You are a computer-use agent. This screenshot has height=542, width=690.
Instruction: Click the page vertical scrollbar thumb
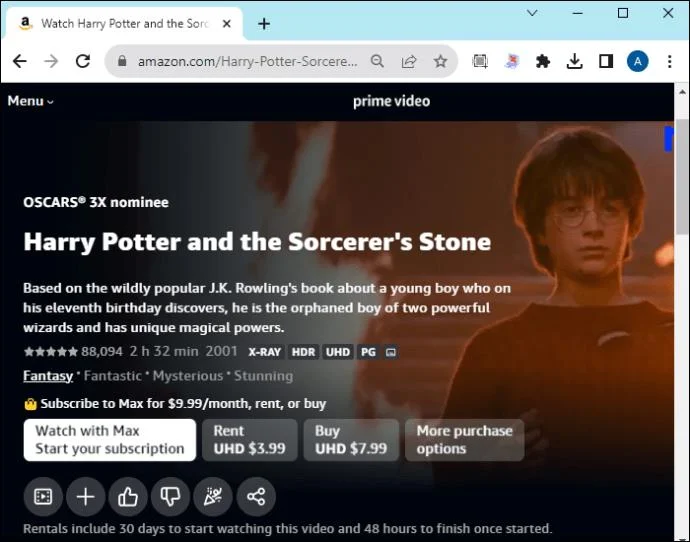(x=682, y=176)
